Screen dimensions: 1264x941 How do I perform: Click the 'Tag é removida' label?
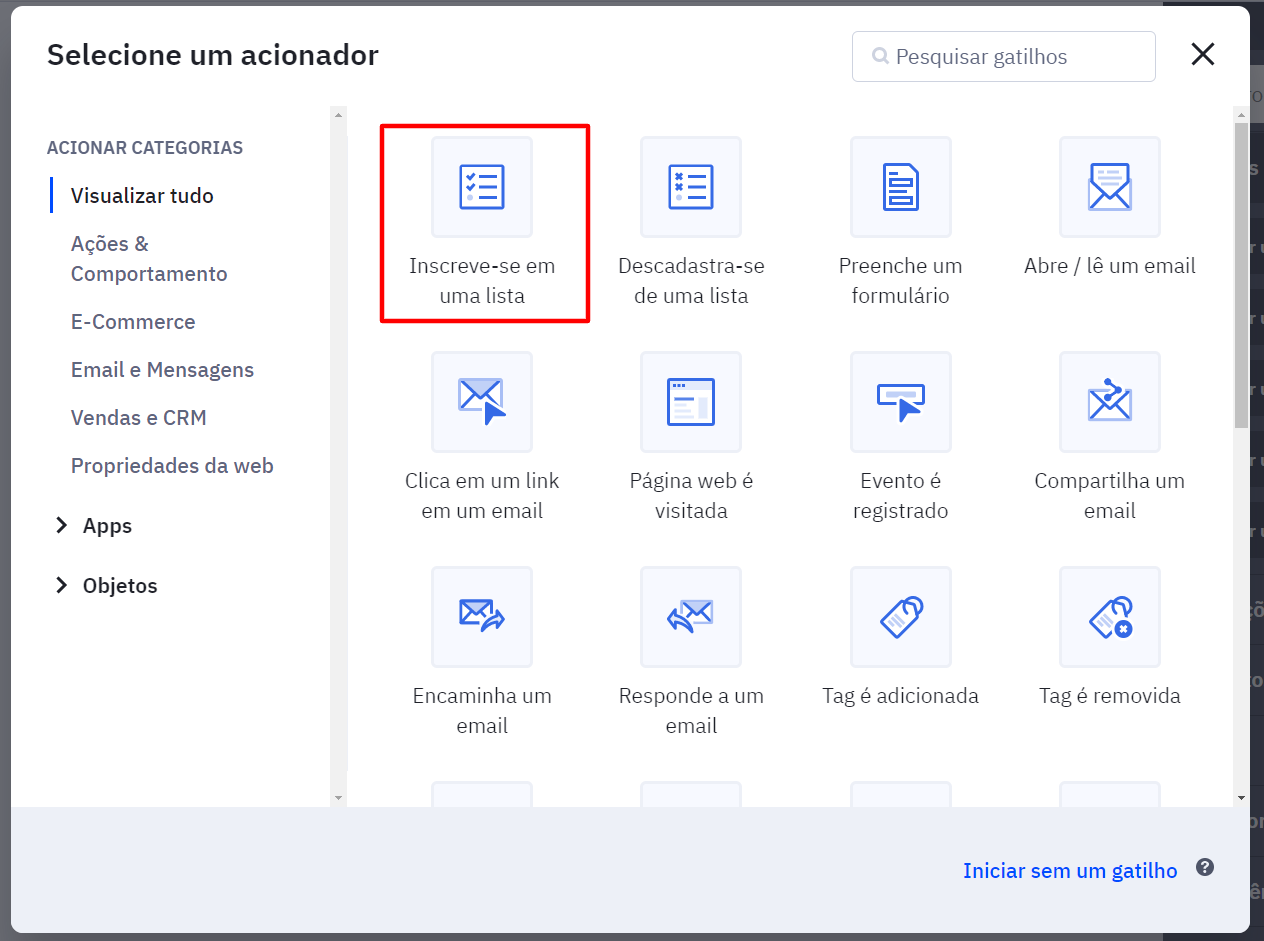coord(1110,696)
